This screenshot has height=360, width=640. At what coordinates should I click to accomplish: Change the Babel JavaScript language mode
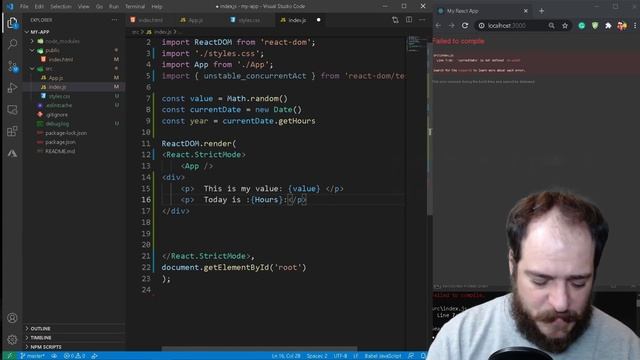coord(382,356)
